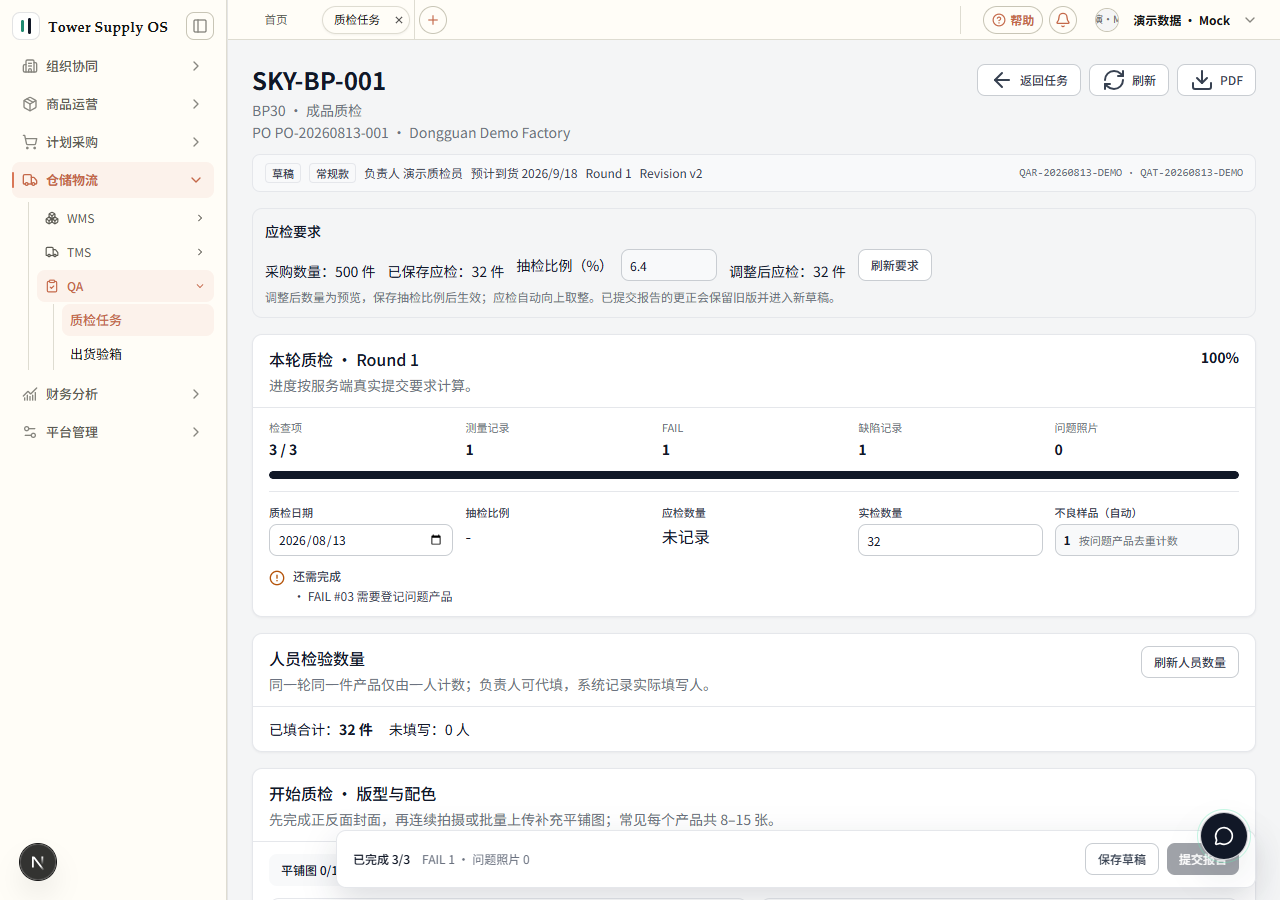Click the 平台管理 settings icon
The width and height of the screenshot is (1280, 900).
tap(30, 432)
